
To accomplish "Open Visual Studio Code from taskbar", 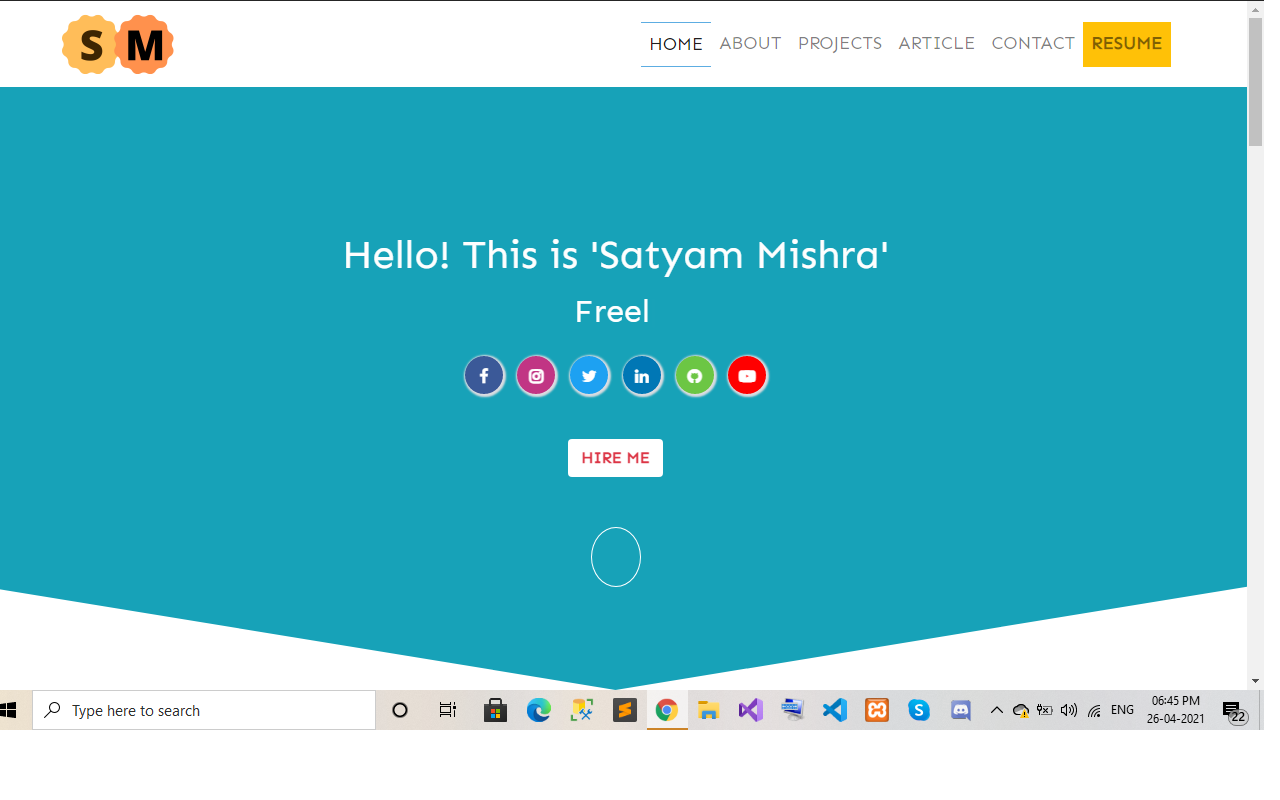I will (x=835, y=710).
